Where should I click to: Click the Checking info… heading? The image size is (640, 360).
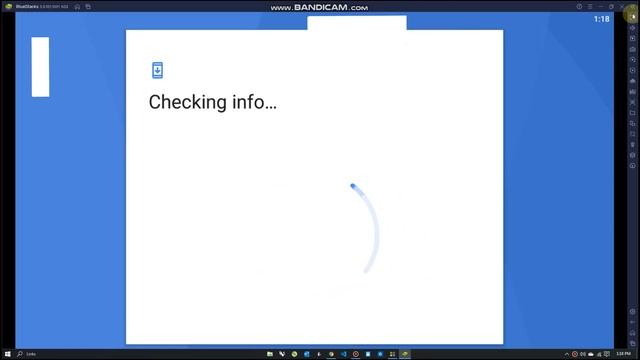(x=213, y=102)
